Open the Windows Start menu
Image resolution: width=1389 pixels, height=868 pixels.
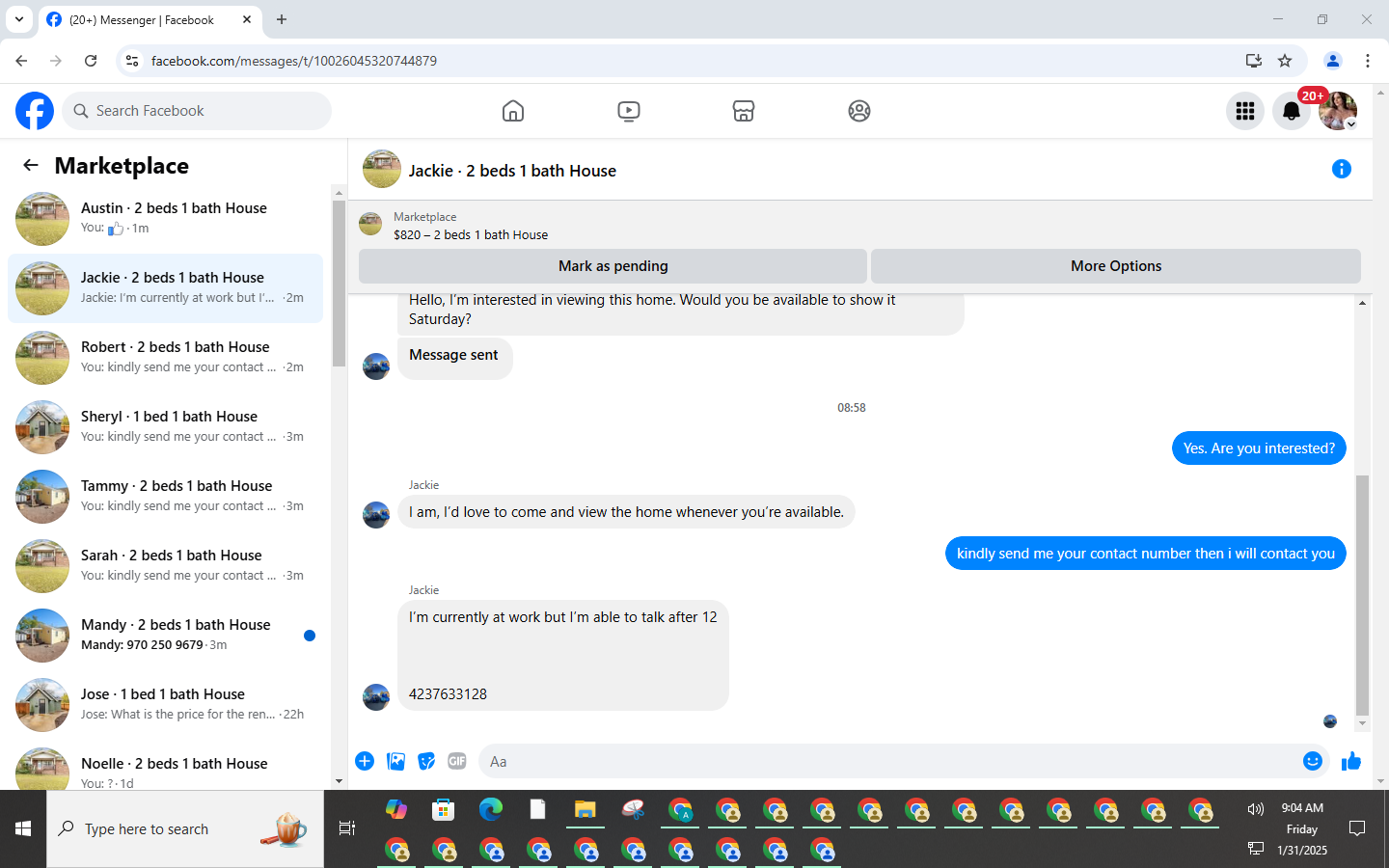tap(23, 828)
